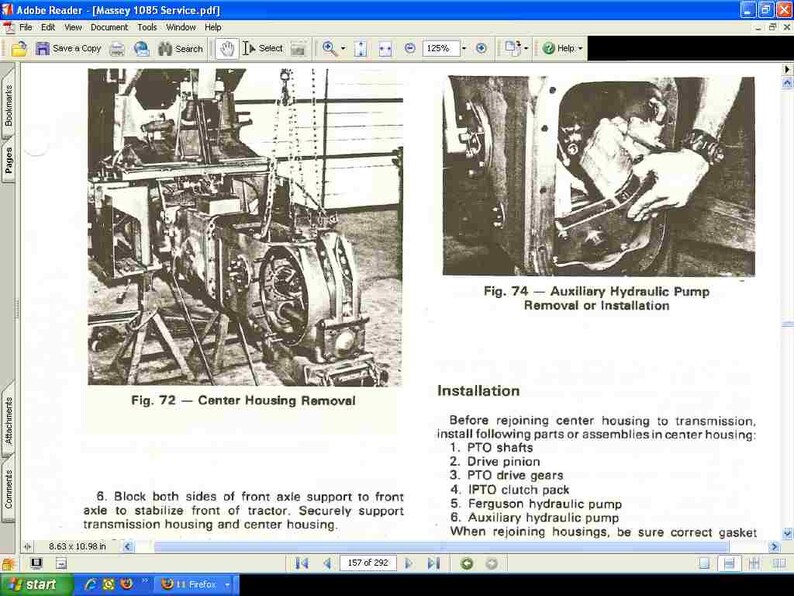Click Save a Copy button
This screenshot has height=596, width=794.
(69, 49)
